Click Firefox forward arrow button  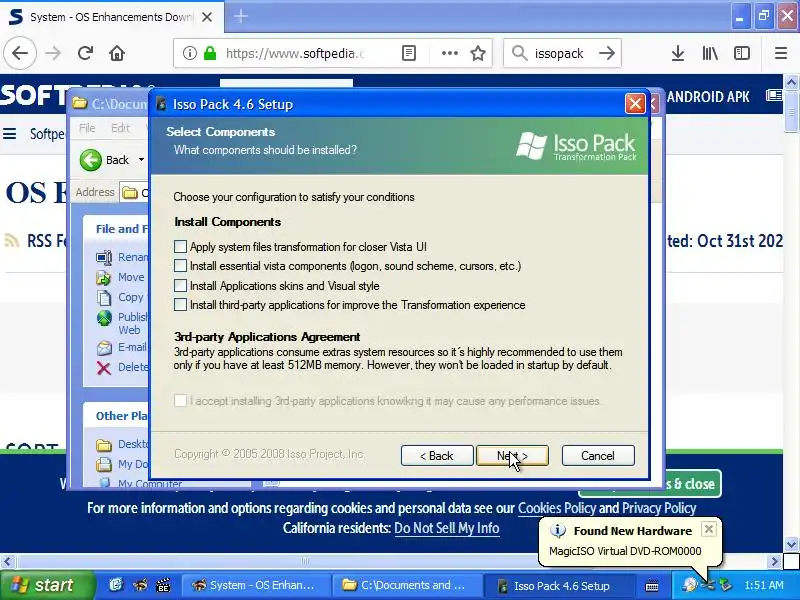(53, 53)
